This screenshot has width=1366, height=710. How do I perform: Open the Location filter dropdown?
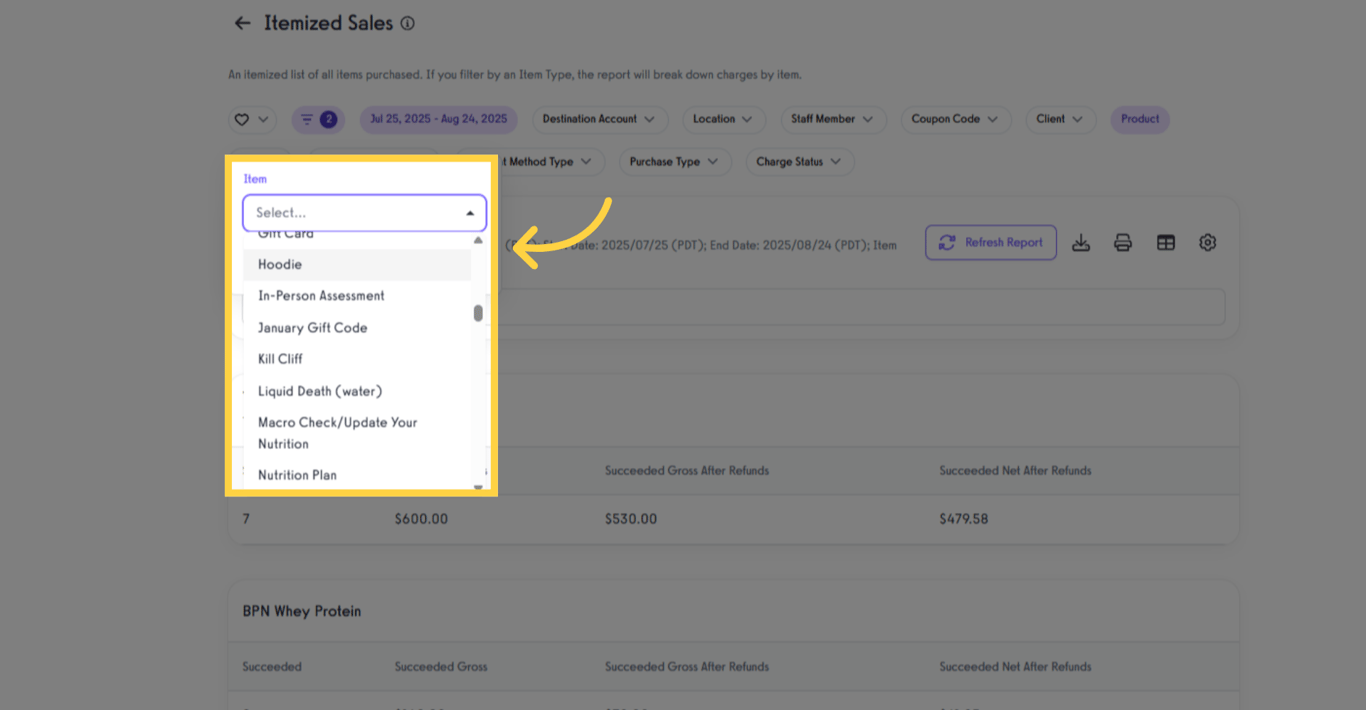coord(723,119)
